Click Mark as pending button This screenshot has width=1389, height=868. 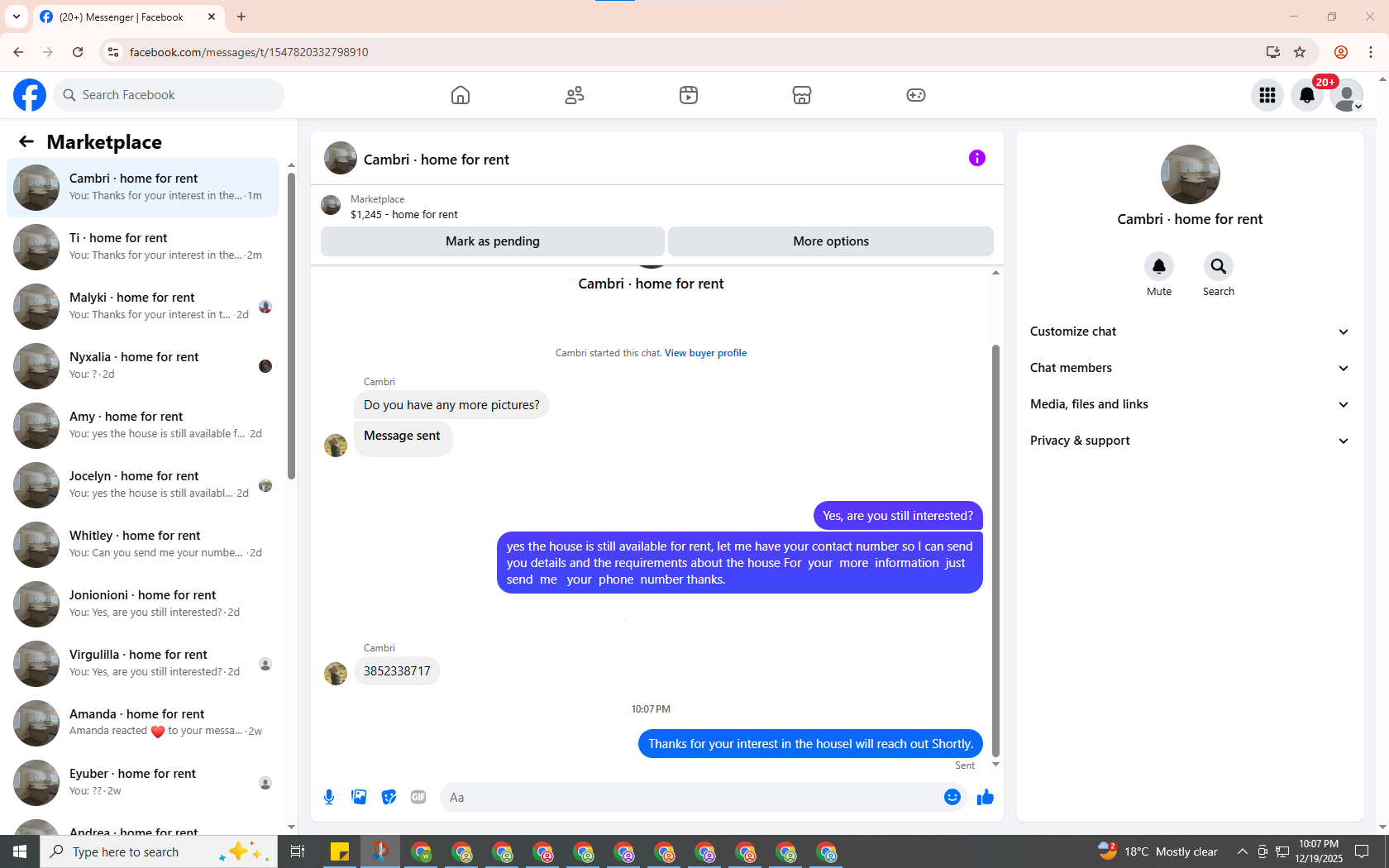(493, 241)
